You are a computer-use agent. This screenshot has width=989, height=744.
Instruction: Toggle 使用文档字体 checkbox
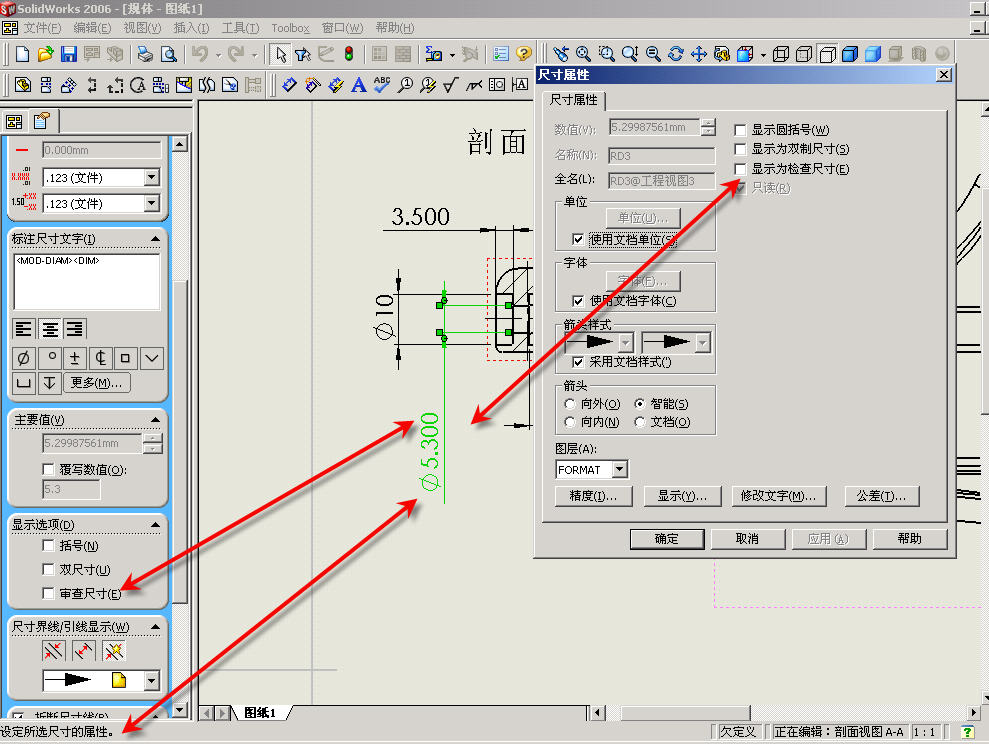577,301
